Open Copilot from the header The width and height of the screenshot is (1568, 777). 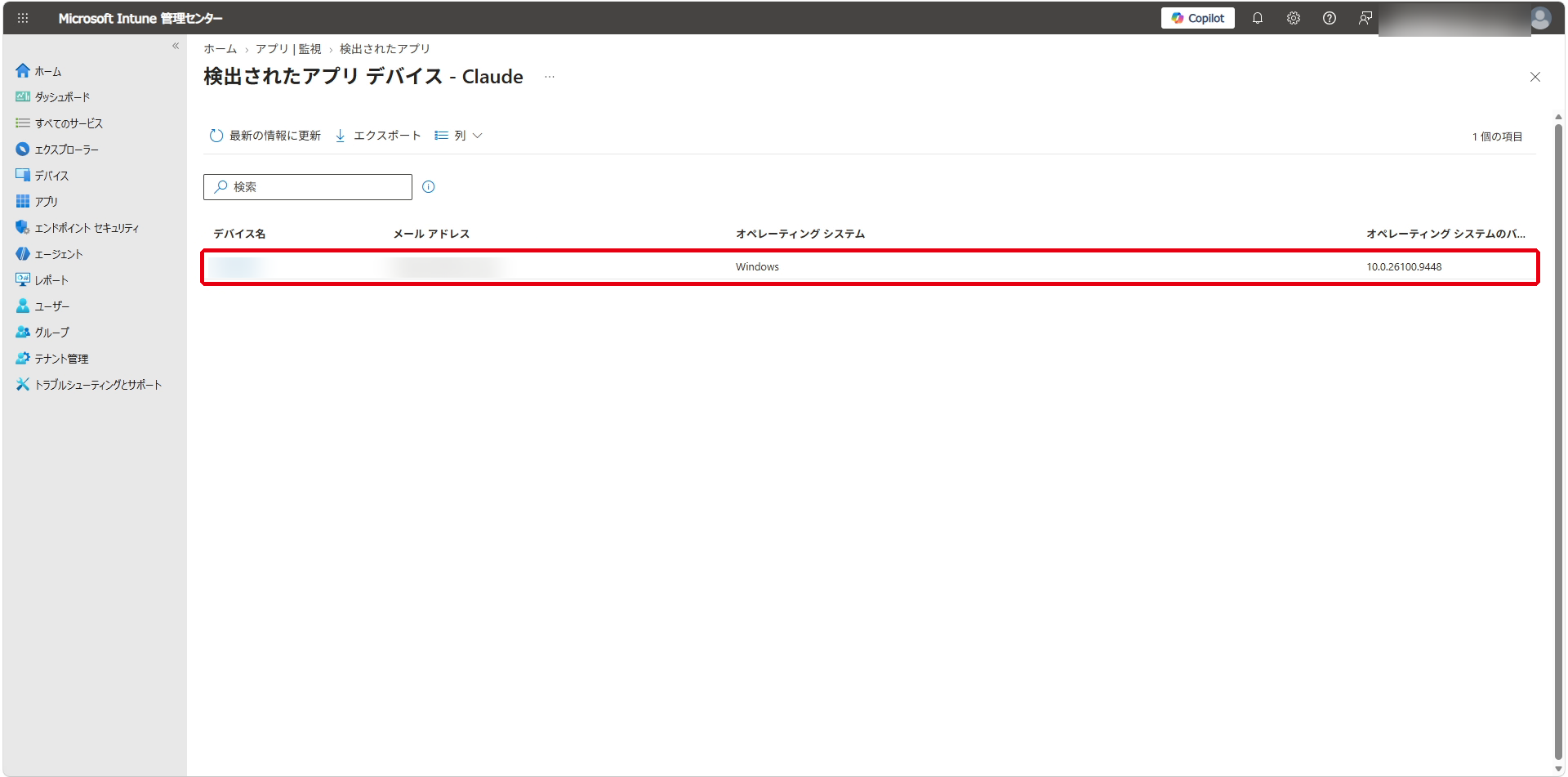click(1198, 18)
